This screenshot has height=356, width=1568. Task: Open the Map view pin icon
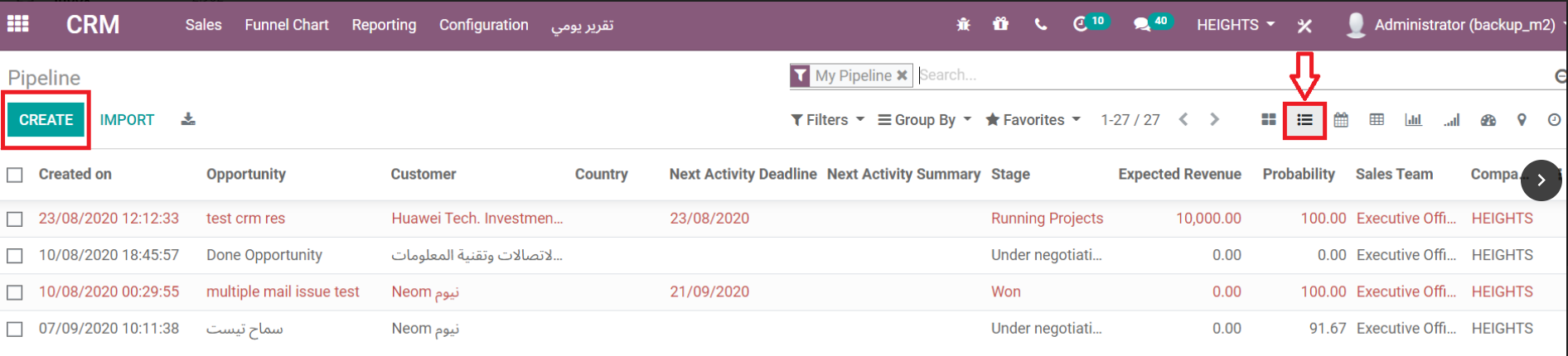(x=1522, y=120)
